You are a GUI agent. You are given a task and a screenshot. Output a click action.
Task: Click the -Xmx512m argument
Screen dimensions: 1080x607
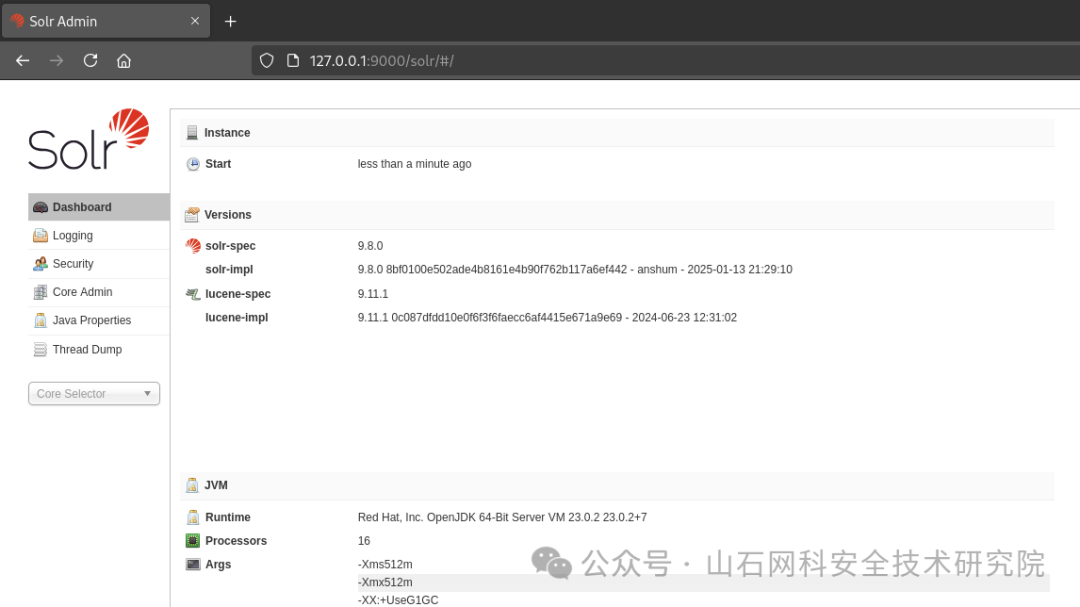pyautogui.click(x=385, y=582)
